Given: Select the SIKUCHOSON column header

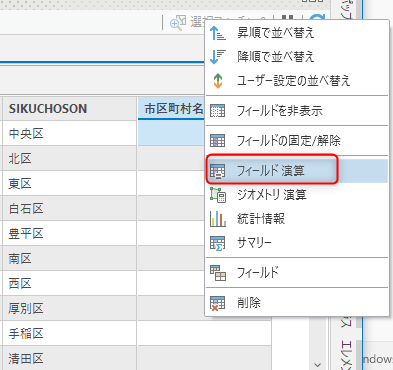Looking at the screenshot, I should click(x=69, y=109).
